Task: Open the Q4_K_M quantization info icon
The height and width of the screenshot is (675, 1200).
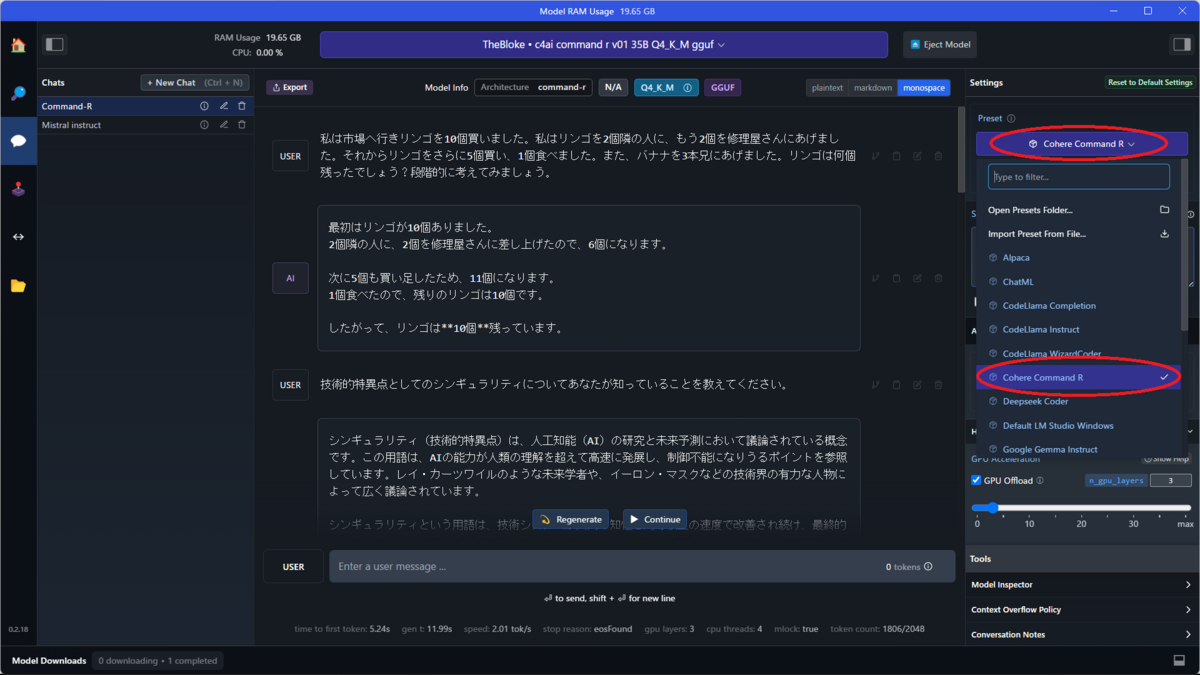Action: [687, 88]
